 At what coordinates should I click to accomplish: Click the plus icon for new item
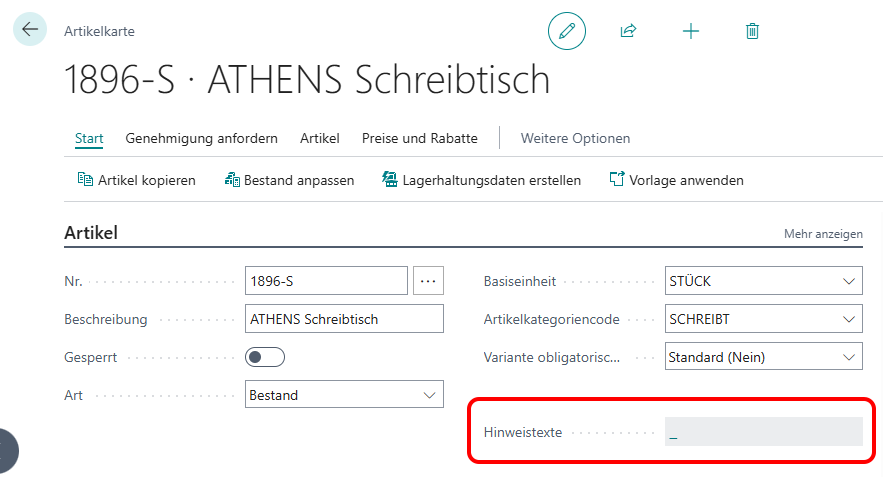tap(691, 31)
